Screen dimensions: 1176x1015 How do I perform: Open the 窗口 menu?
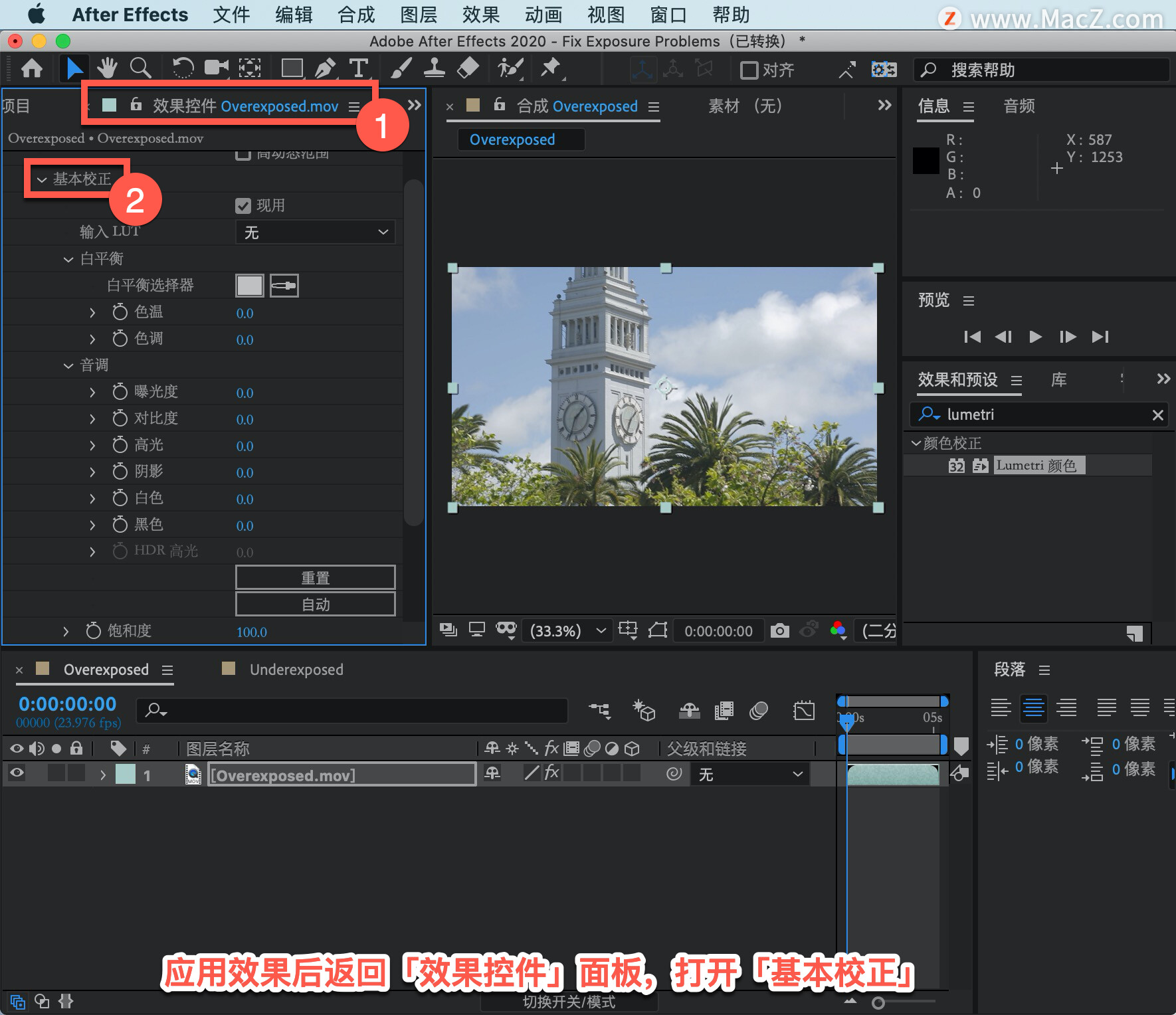point(668,15)
